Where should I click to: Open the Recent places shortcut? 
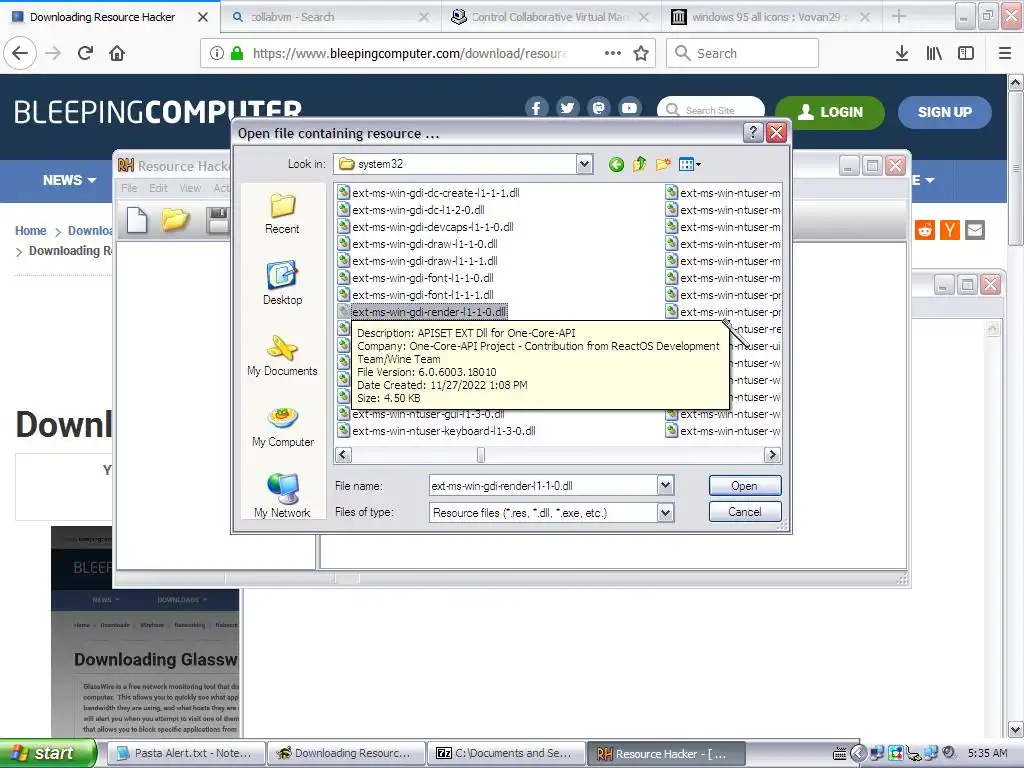282,214
